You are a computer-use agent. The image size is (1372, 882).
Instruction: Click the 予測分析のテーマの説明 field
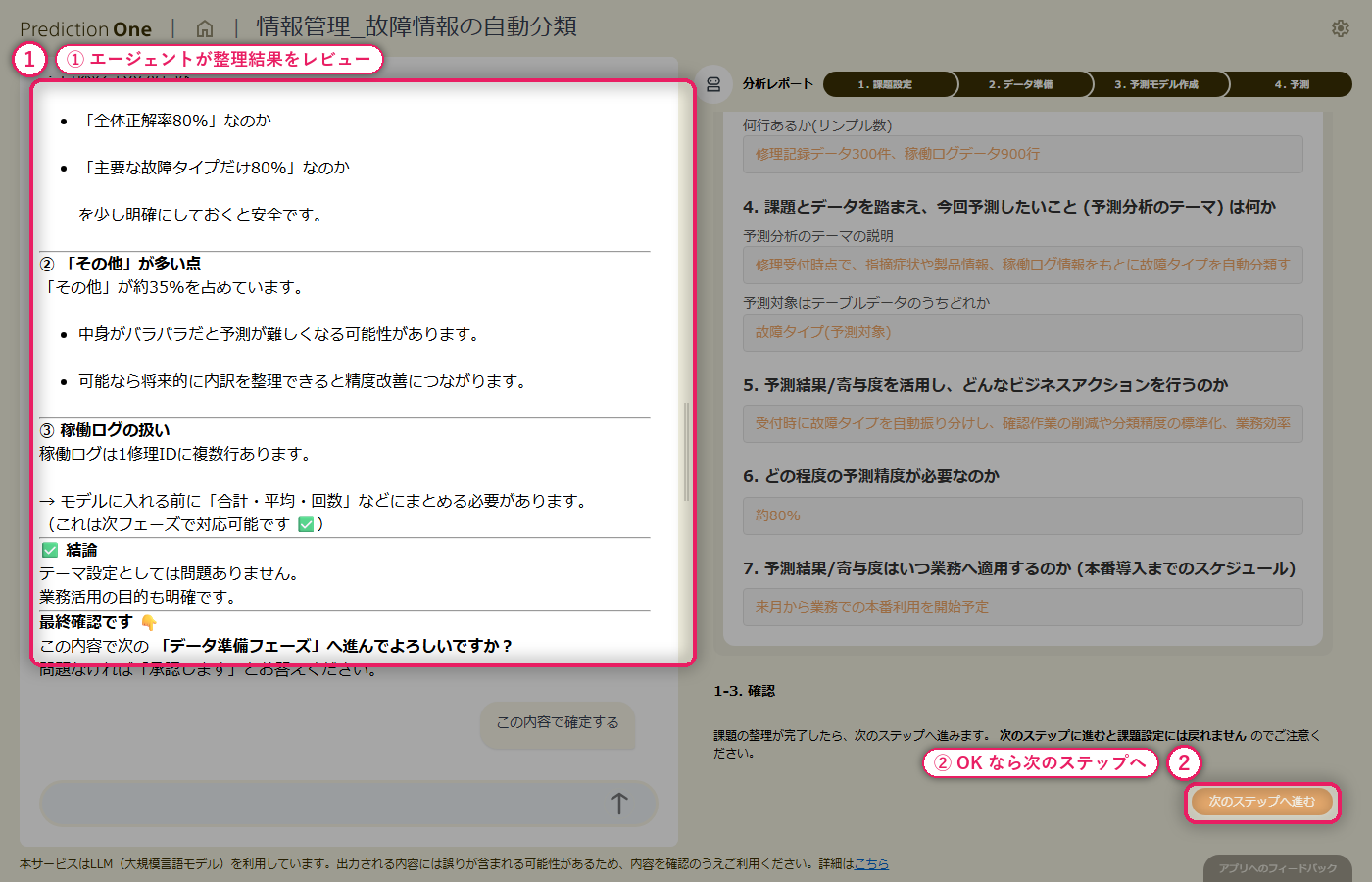click(1023, 265)
